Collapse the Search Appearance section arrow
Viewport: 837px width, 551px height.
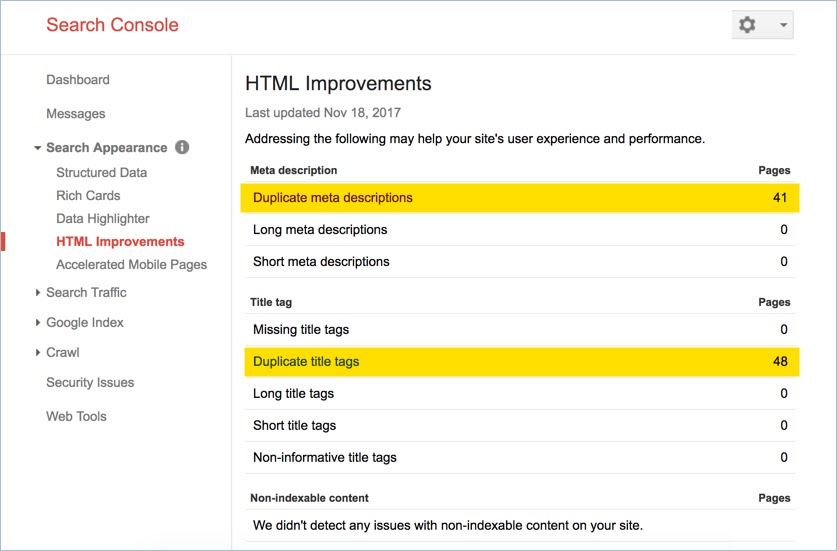37,148
